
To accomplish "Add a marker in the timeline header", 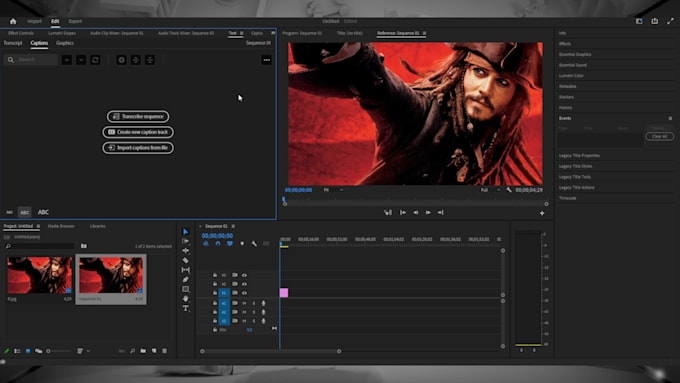I will point(242,244).
